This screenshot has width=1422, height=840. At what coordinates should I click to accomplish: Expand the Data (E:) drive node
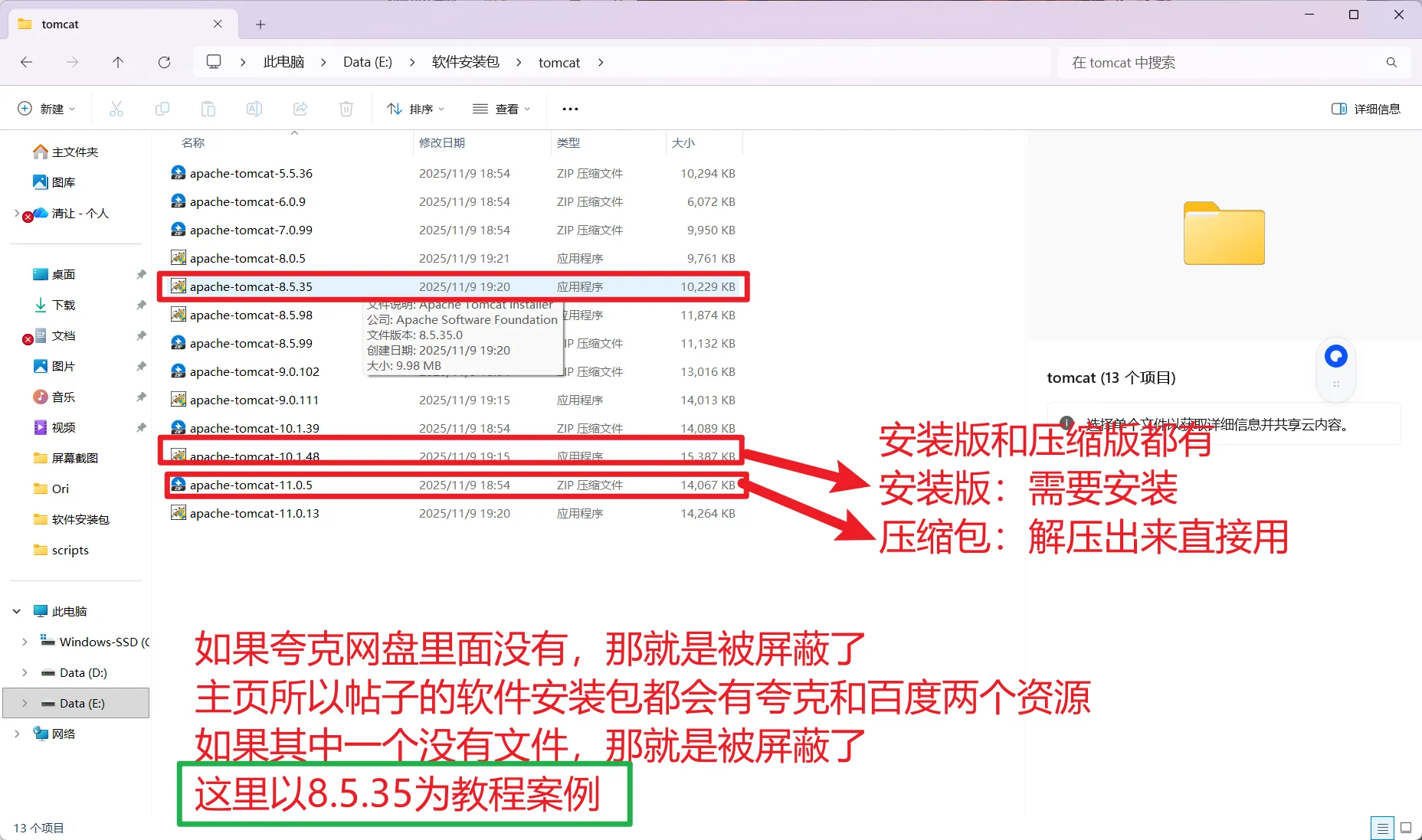pos(25,703)
